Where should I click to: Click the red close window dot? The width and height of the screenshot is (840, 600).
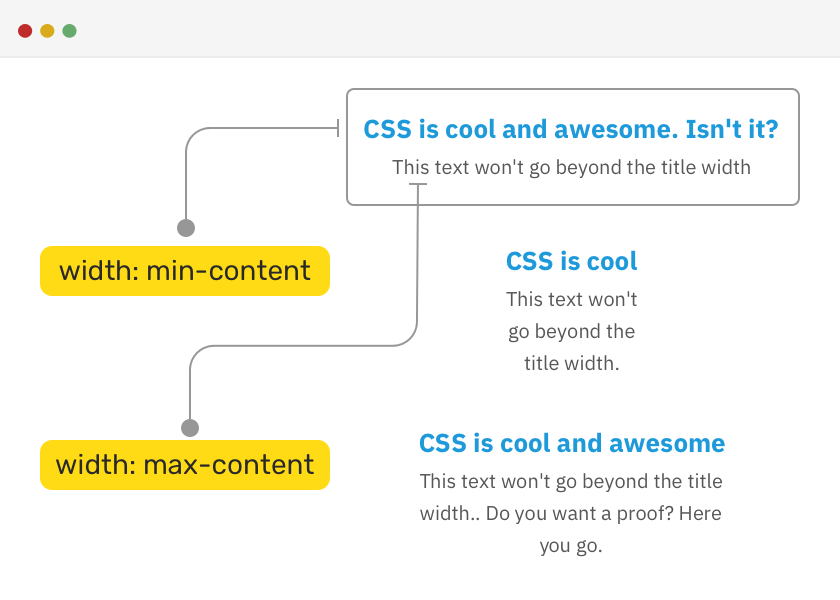pos(25,31)
